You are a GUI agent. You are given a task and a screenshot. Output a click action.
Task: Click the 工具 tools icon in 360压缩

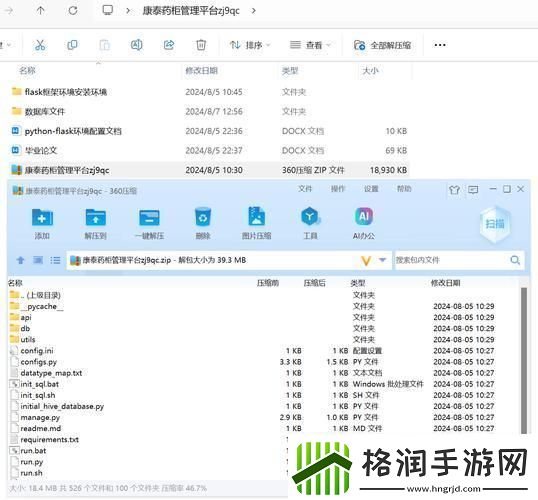pos(311,223)
